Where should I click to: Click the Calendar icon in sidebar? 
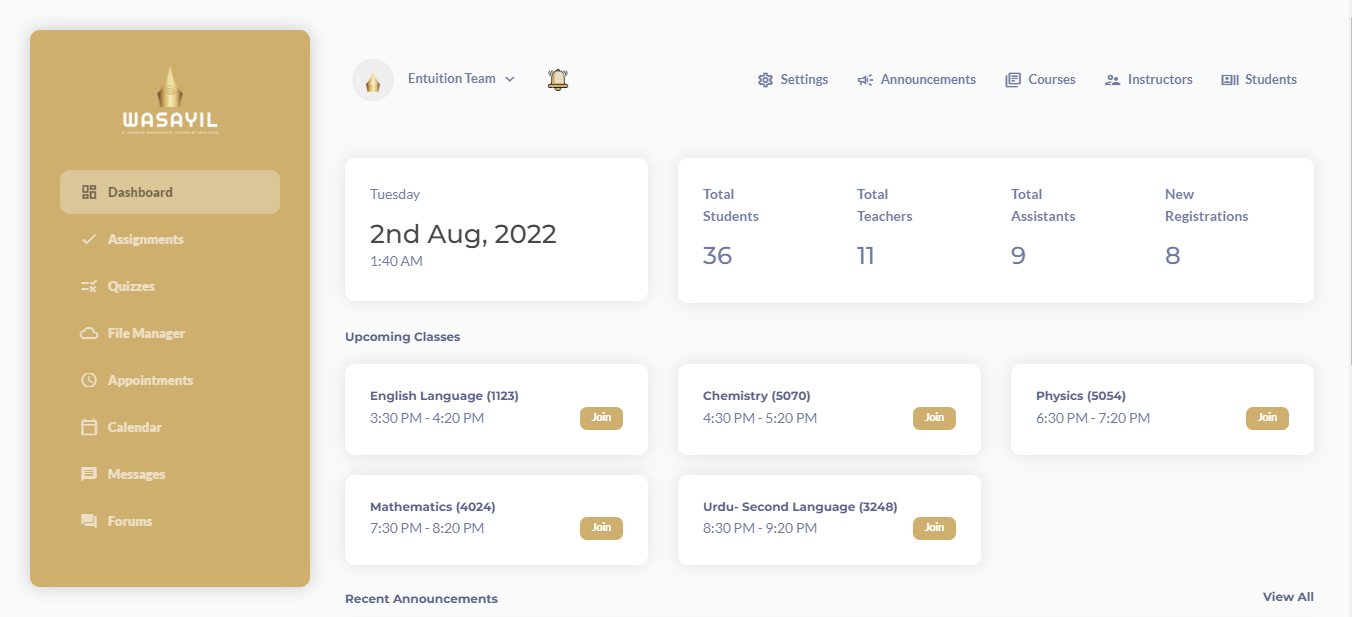[89, 427]
